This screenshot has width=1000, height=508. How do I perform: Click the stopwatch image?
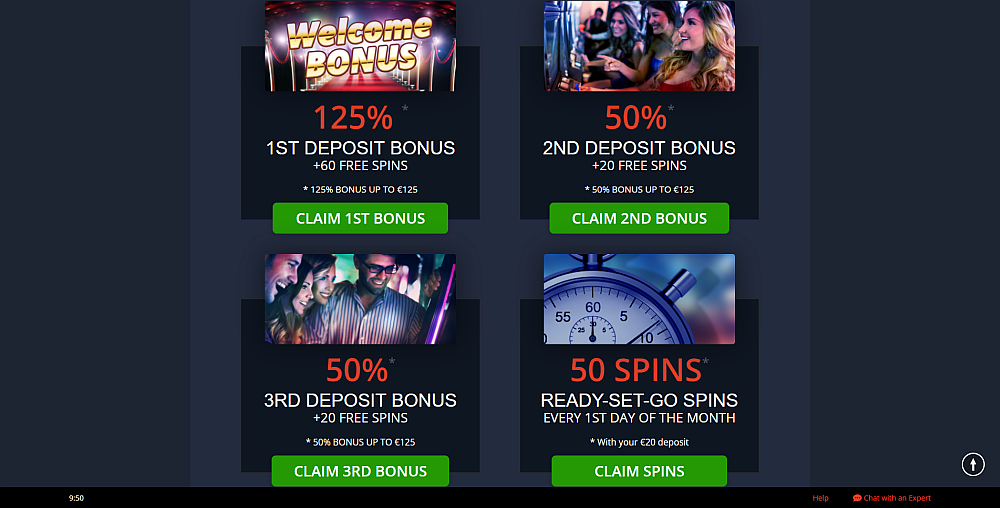(x=639, y=299)
